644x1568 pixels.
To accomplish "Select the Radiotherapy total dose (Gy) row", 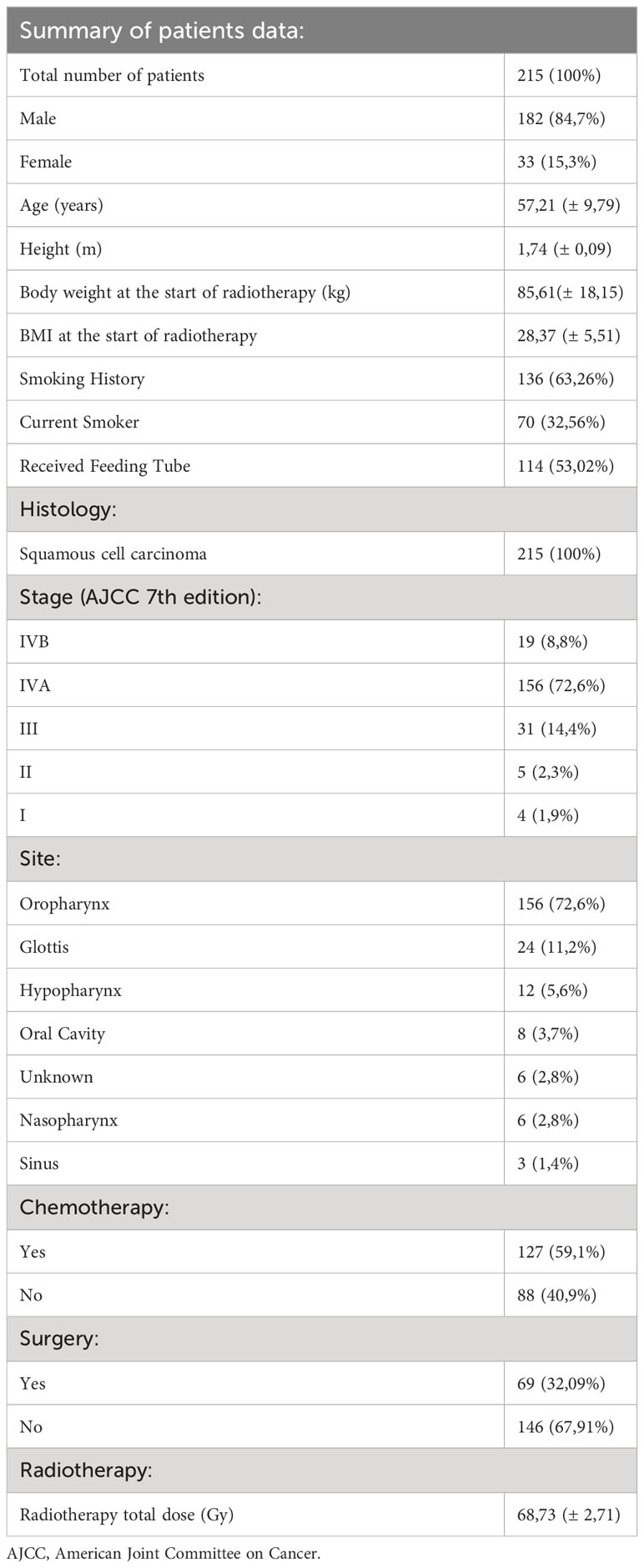I will (x=322, y=1514).
